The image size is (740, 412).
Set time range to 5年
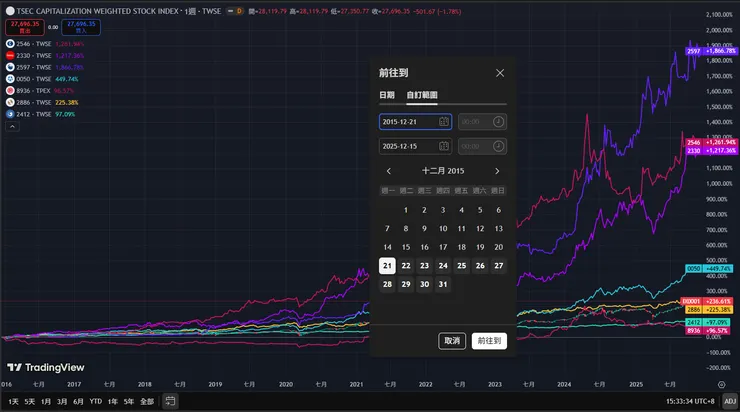pos(129,402)
